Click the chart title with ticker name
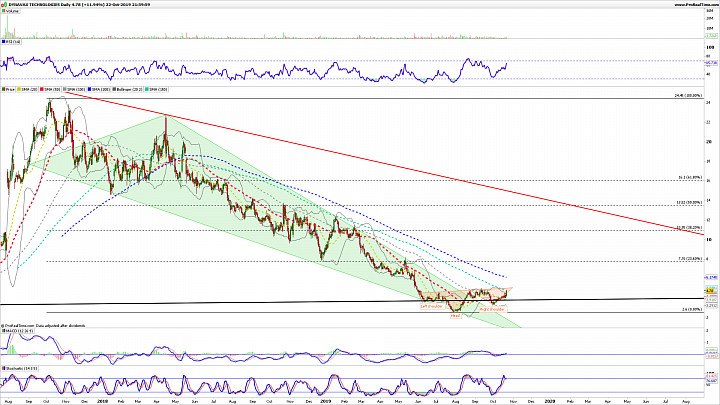Screen dimensions: 720x405 79,5
